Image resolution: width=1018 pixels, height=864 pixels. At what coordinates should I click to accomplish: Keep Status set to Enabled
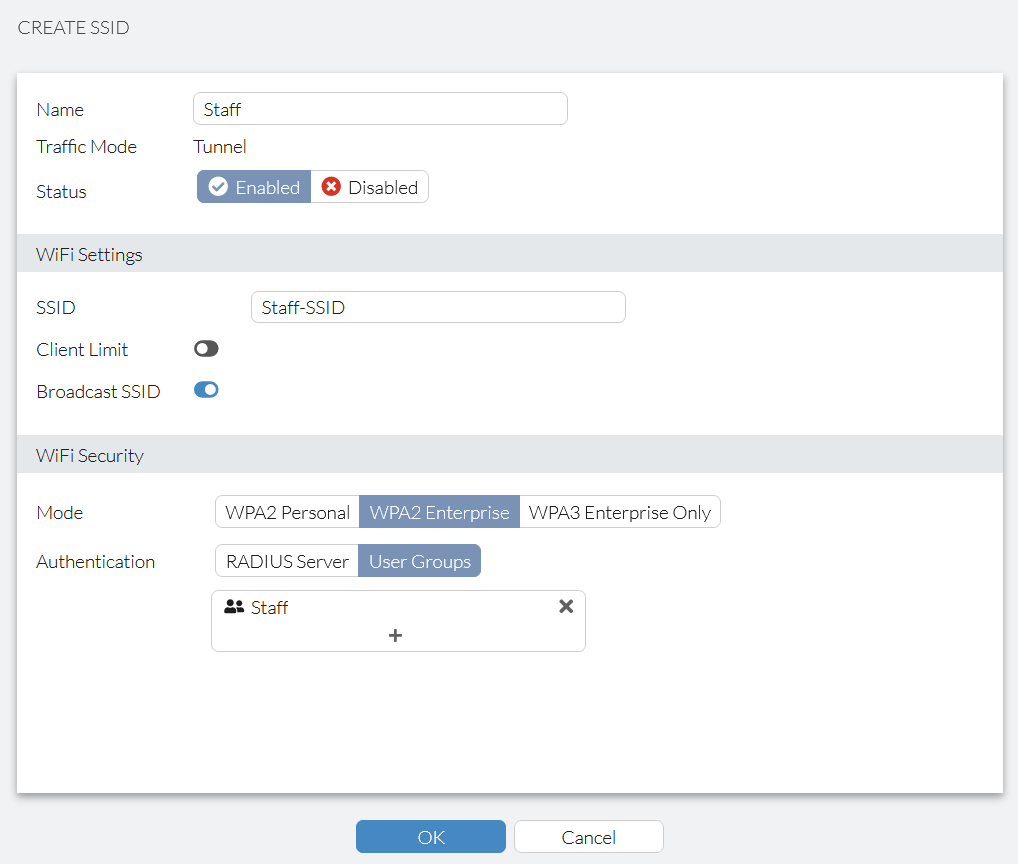tap(253, 186)
